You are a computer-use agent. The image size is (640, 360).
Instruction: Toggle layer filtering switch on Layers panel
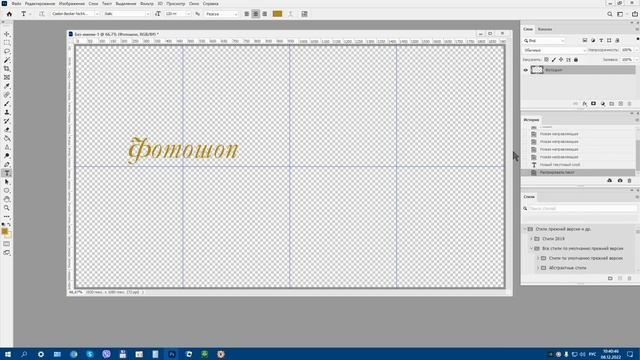pos(638,39)
